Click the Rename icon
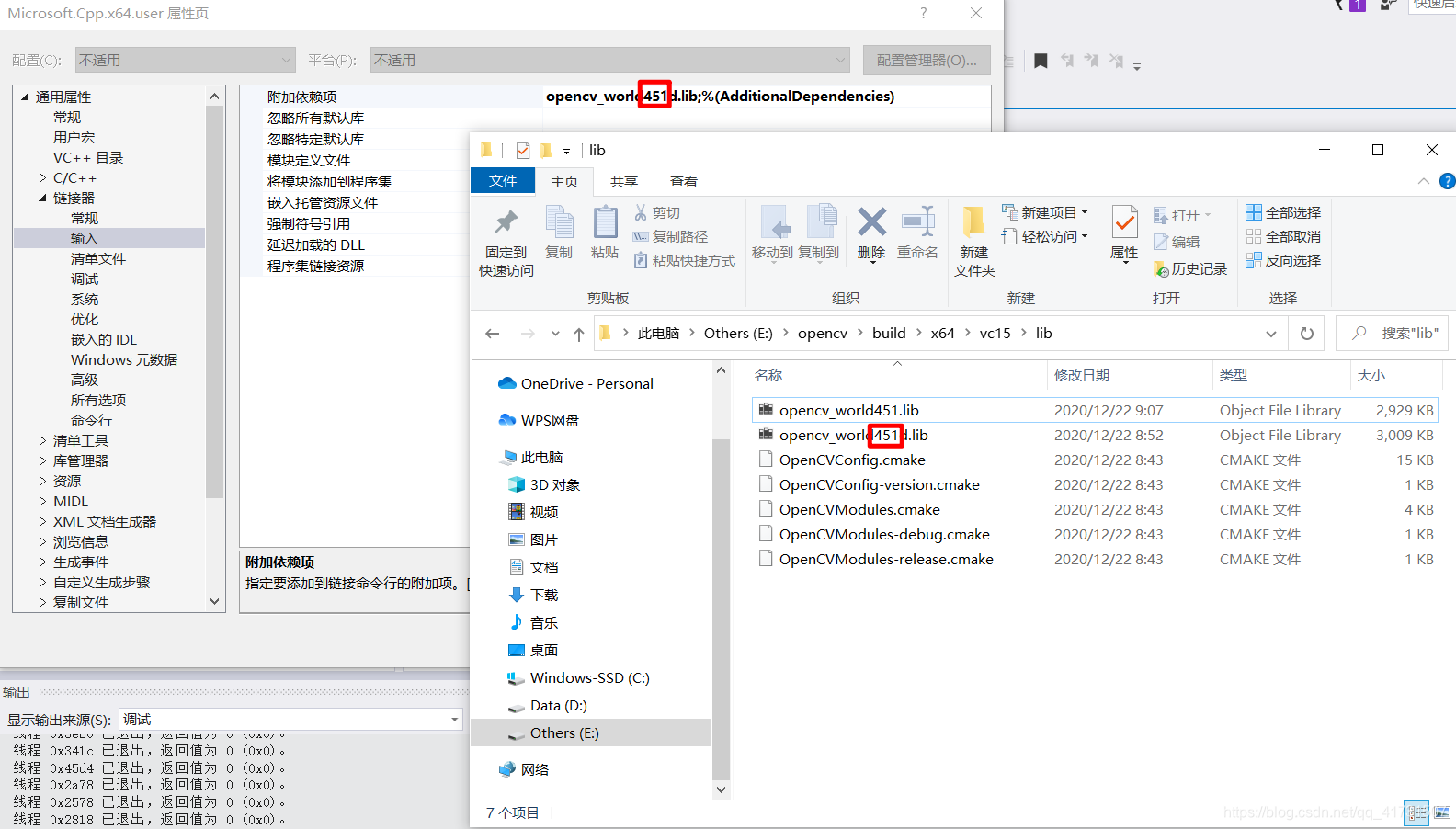The height and width of the screenshot is (829, 1456). click(x=917, y=221)
